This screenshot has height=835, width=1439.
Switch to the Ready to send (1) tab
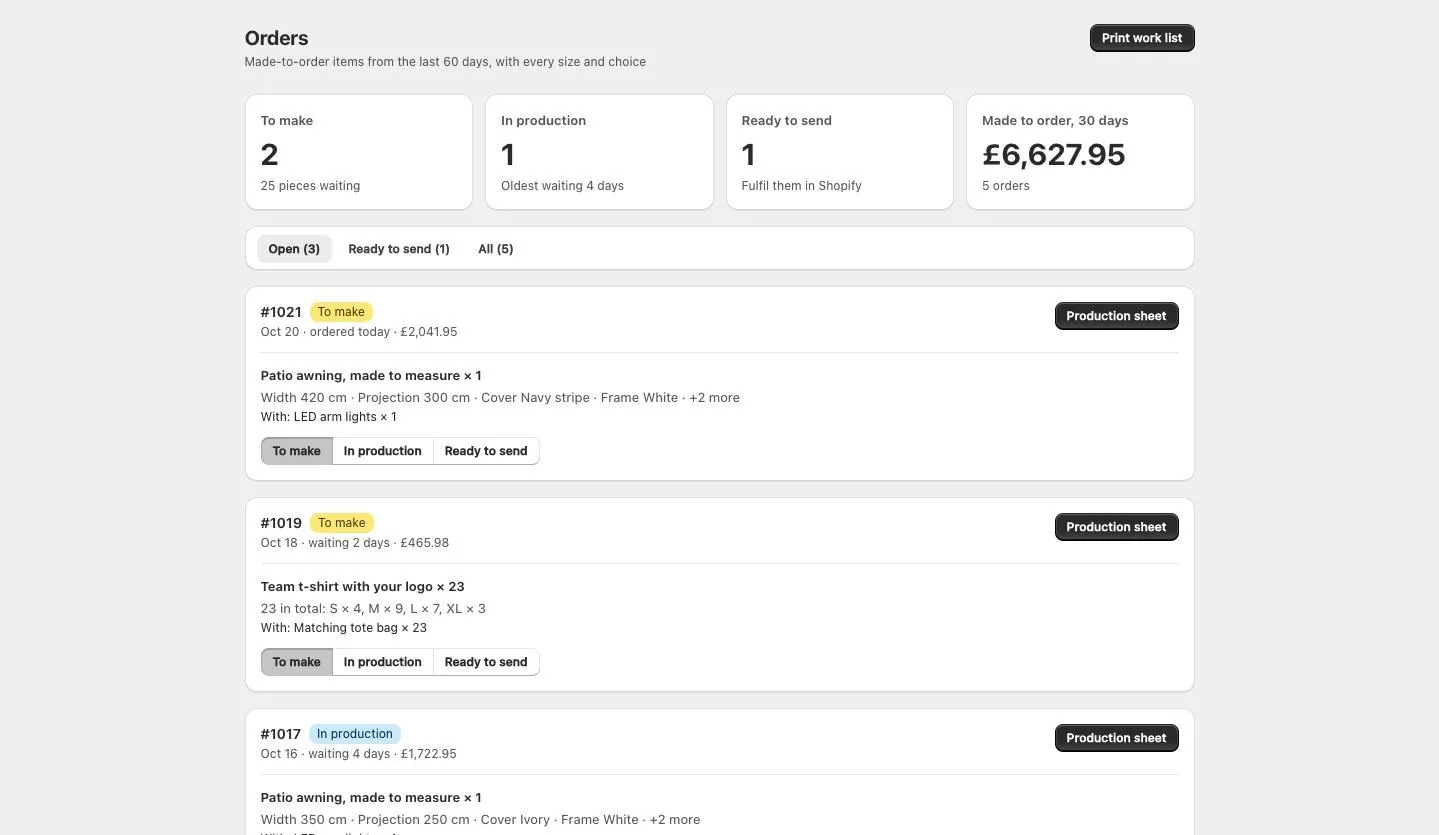399,249
